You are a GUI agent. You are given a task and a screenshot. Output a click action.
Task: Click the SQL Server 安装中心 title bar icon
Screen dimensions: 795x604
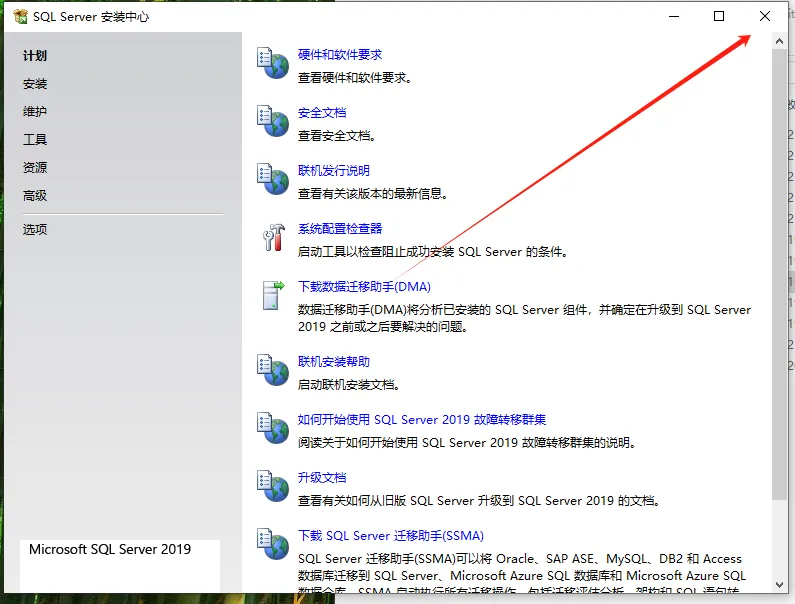click(20, 17)
